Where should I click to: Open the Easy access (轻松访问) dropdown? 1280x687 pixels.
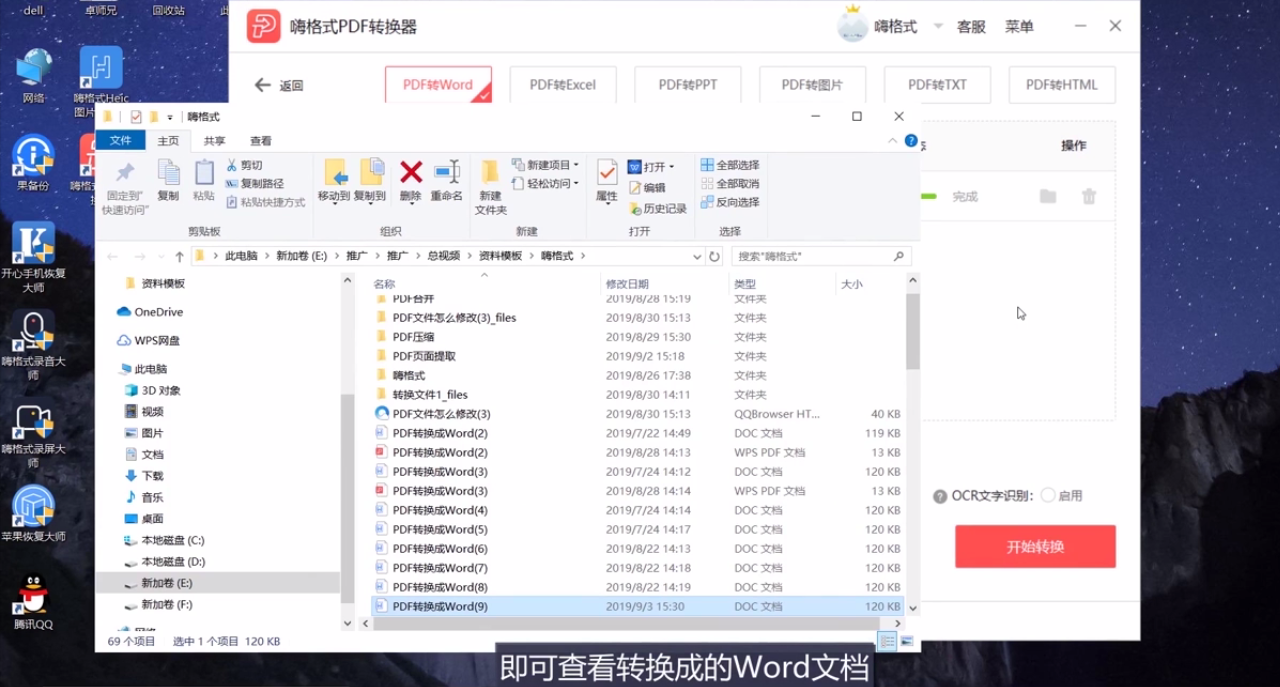(x=545, y=183)
